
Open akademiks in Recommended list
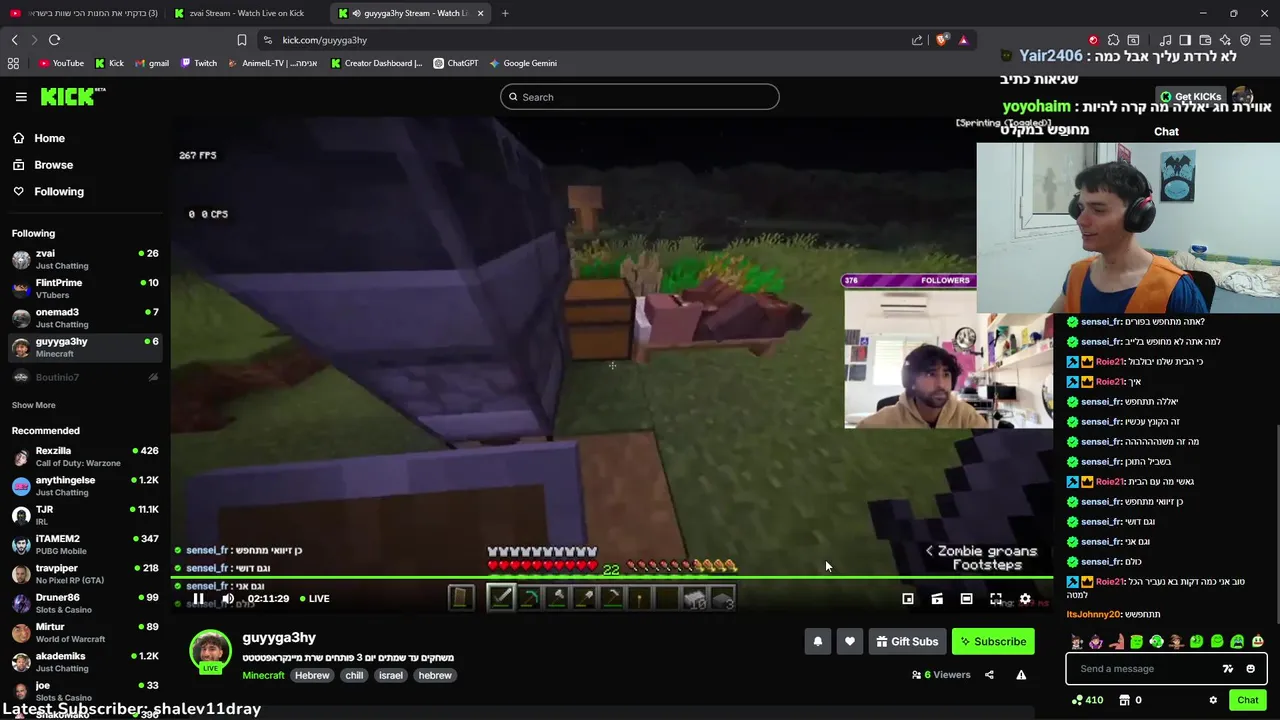tap(85, 661)
